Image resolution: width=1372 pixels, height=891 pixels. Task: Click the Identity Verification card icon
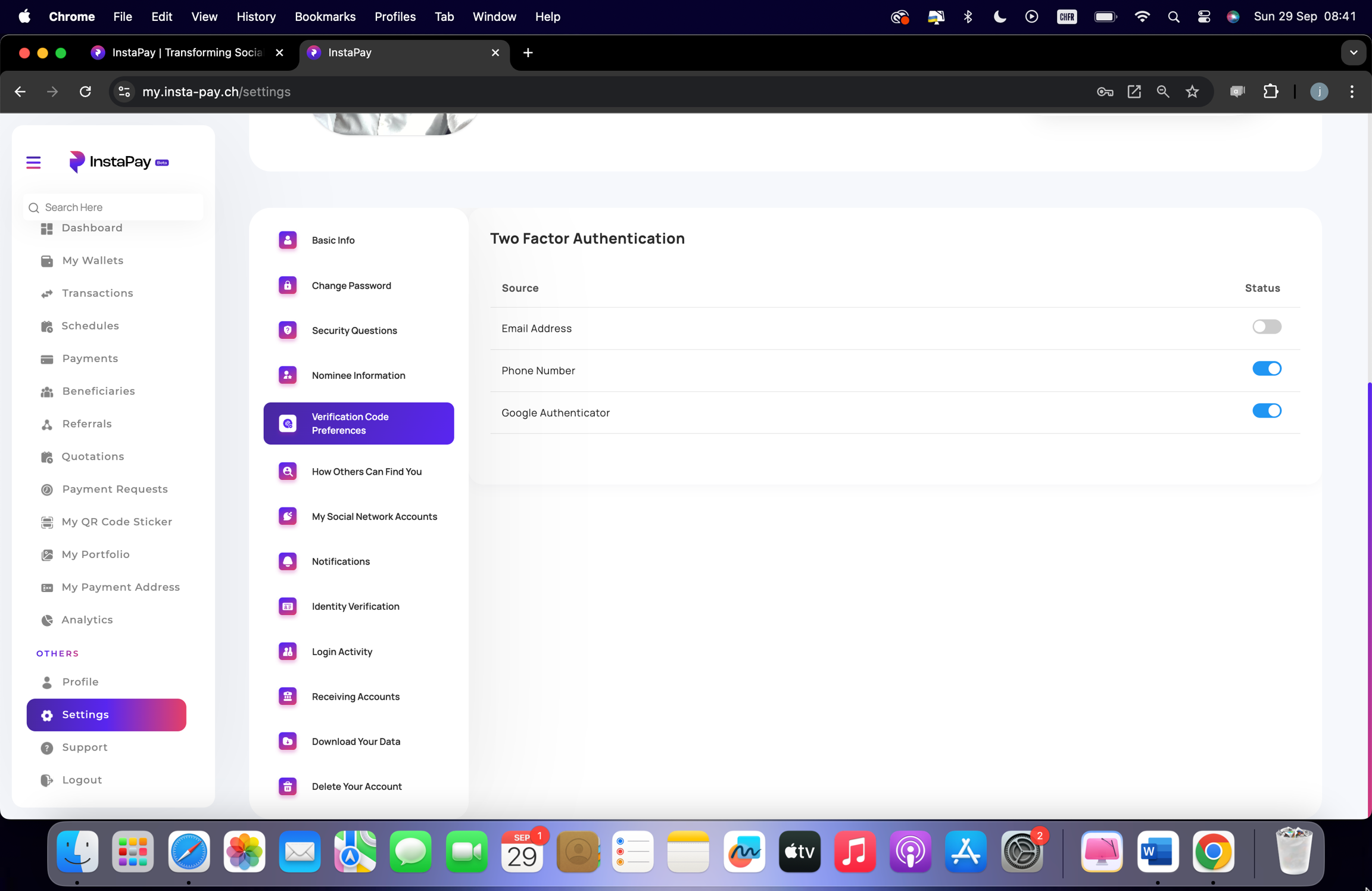click(288, 606)
